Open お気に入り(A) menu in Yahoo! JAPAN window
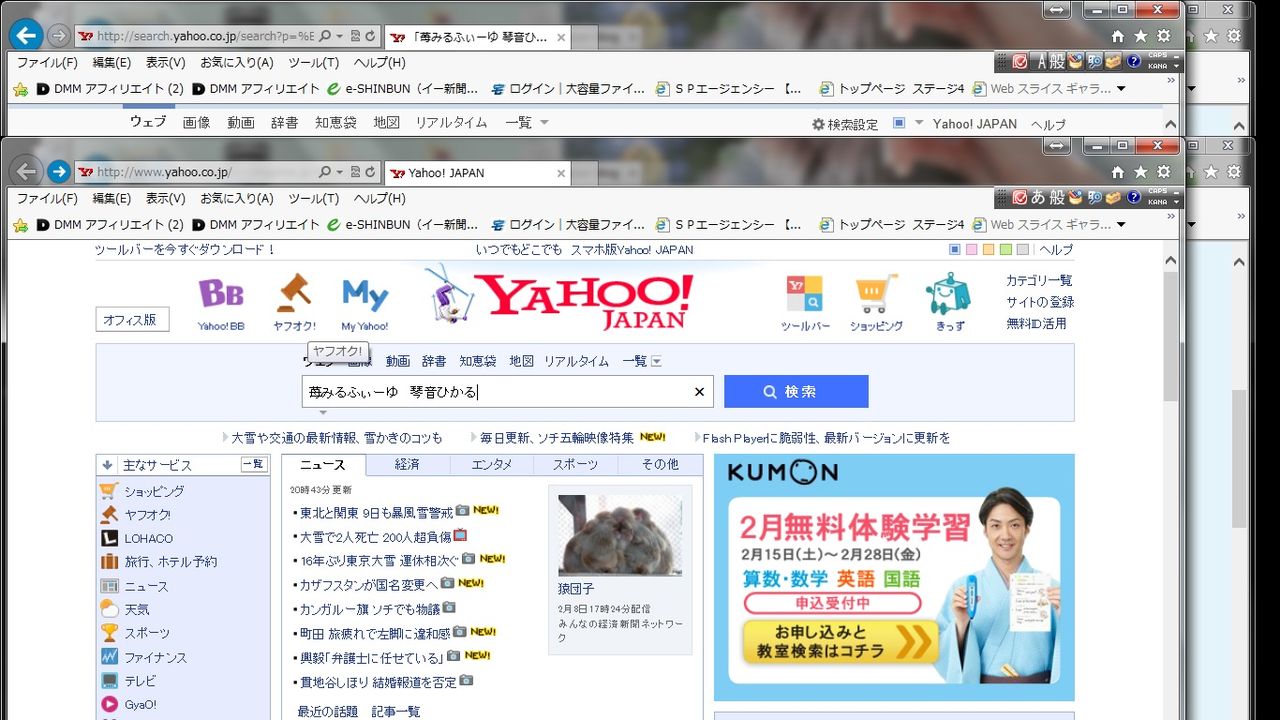 [x=237, y=199]
